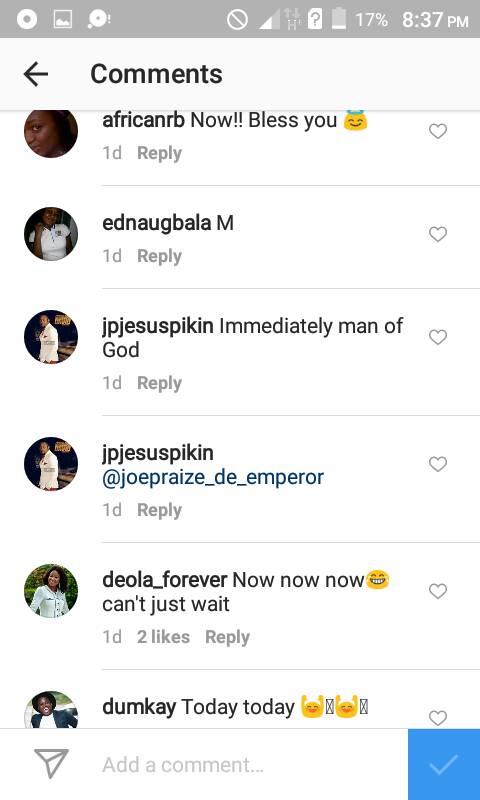This screenshot has height=800, width=480.
Task: Post the comment with the blue checkmark
Action: coord(444,764)
